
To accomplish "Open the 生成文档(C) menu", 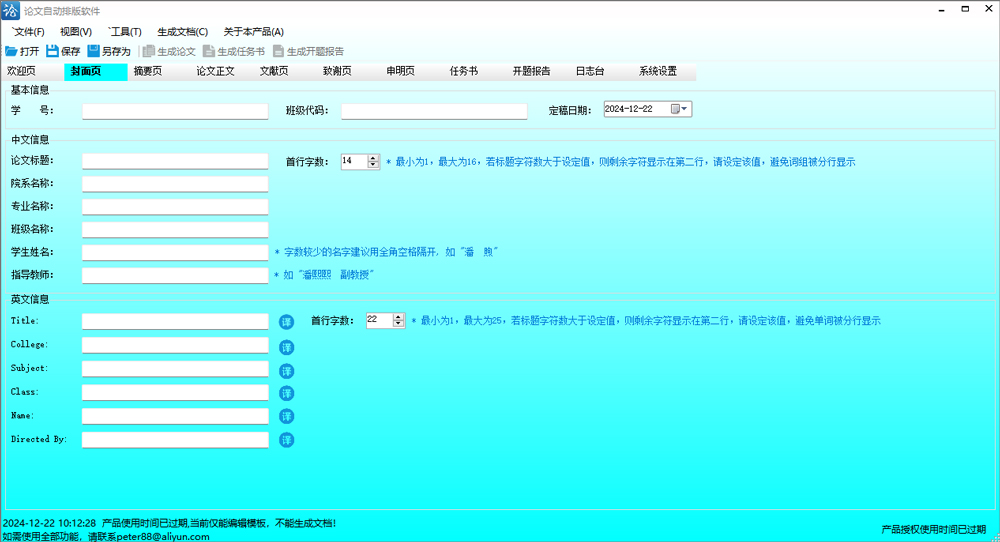I will coord(182,32).
